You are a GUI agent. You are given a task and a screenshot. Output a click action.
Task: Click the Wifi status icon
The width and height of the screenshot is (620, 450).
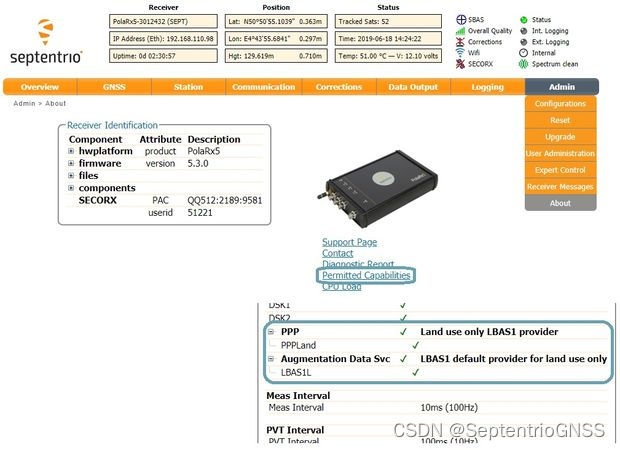coord(460,53)
